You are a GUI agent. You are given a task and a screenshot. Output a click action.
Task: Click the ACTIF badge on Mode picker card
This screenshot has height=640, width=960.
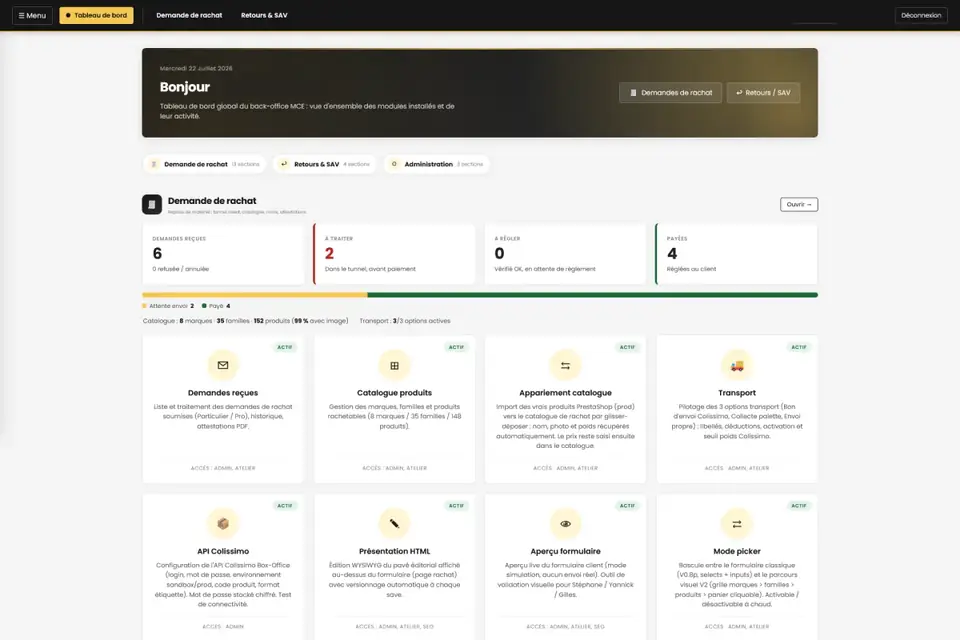798,506
